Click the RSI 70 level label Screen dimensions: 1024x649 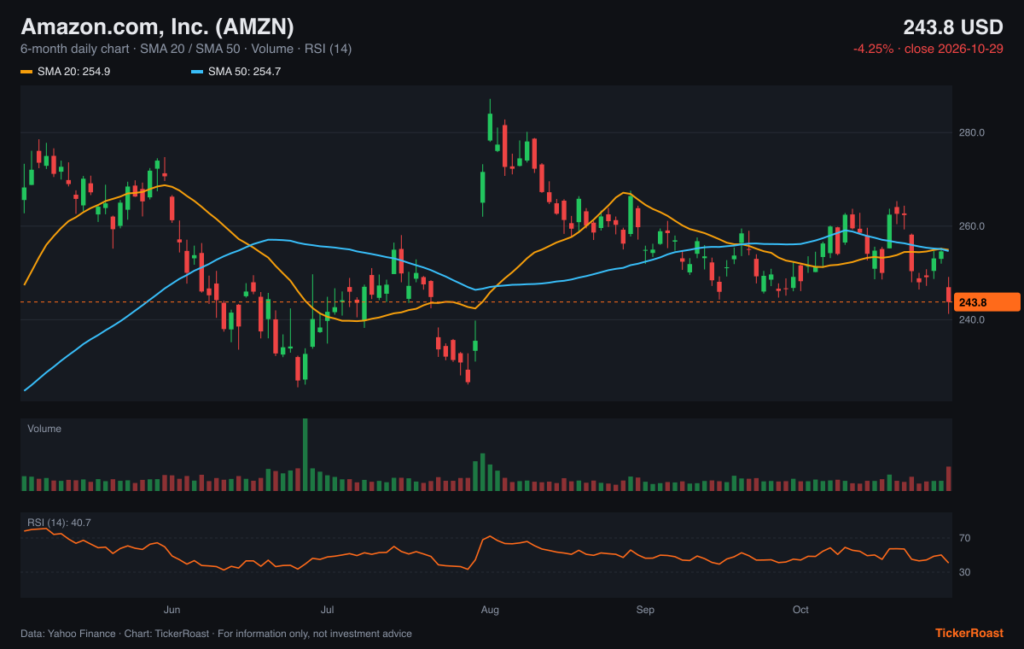point(965,538)
